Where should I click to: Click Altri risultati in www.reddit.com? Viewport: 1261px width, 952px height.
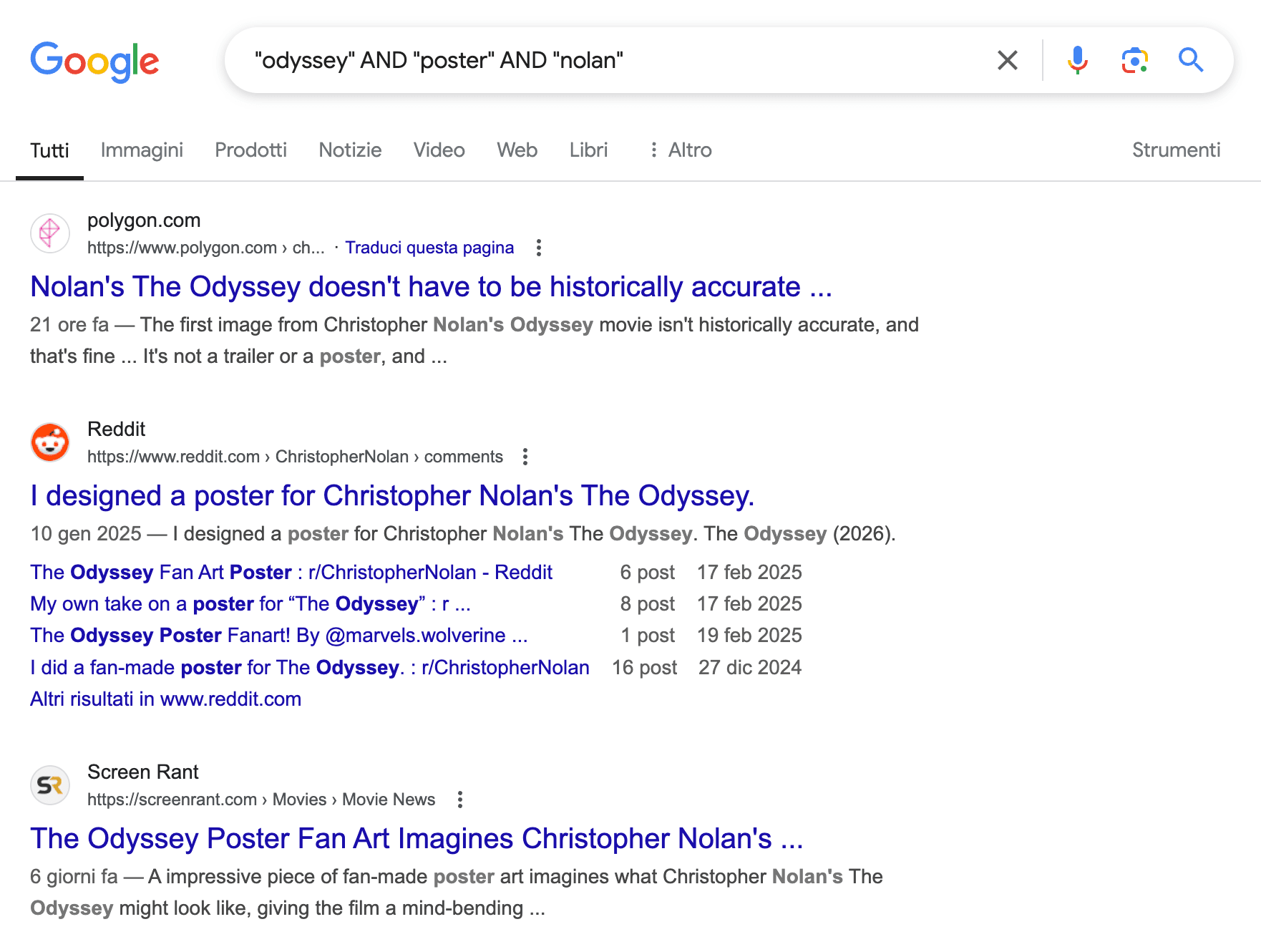point(165,699)
